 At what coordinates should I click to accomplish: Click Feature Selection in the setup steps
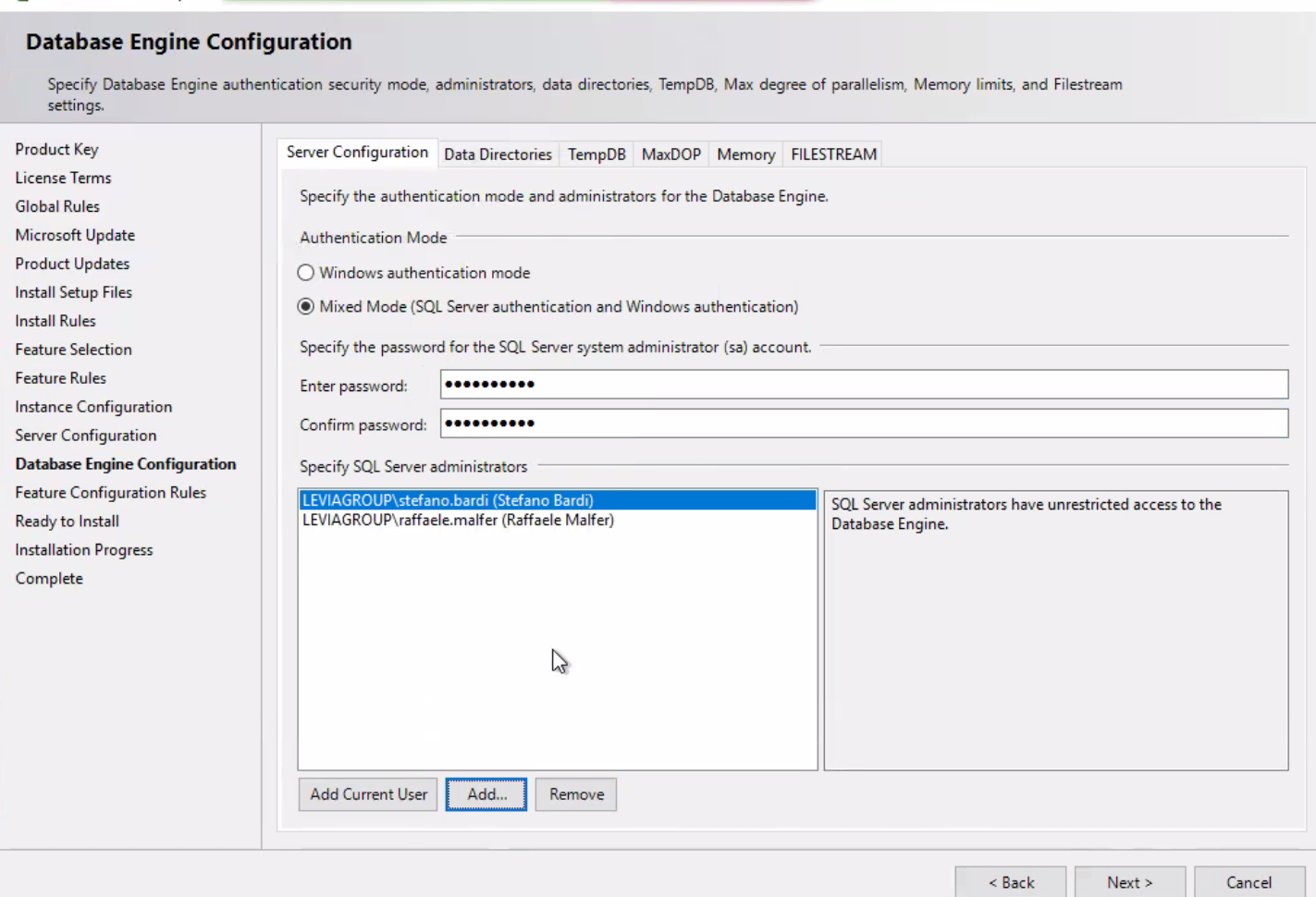[x=74, y=350]
